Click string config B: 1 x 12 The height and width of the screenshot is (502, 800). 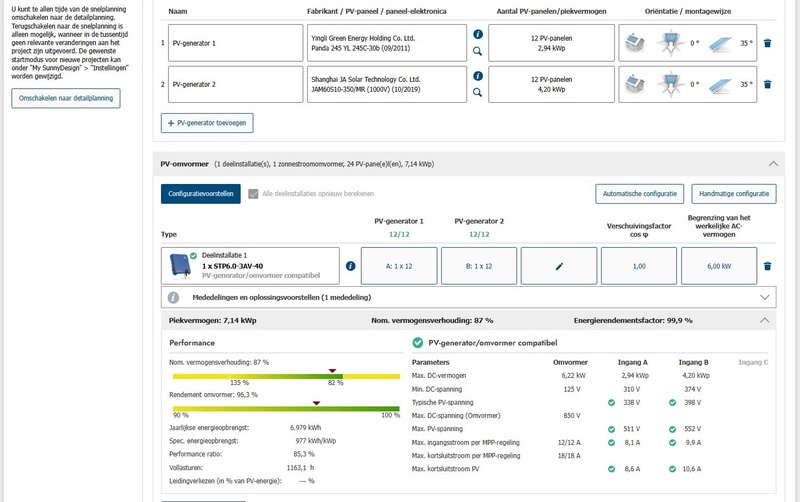479,266
